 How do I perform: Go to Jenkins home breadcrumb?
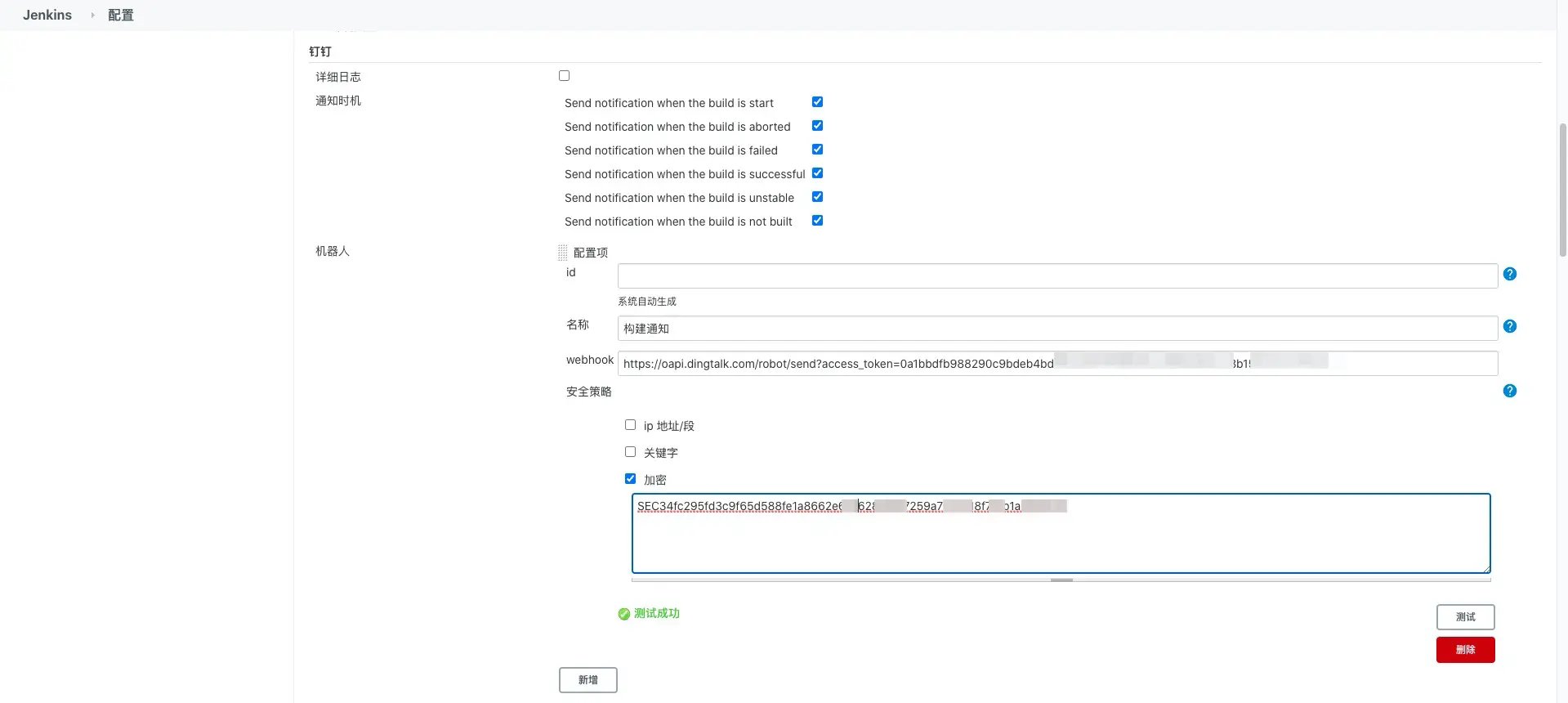(47, 15)
